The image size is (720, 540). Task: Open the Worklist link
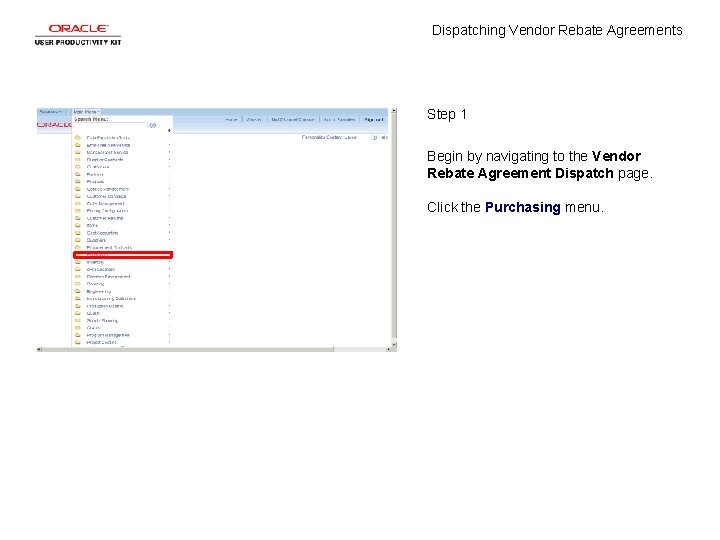click(x=254, y=119)
